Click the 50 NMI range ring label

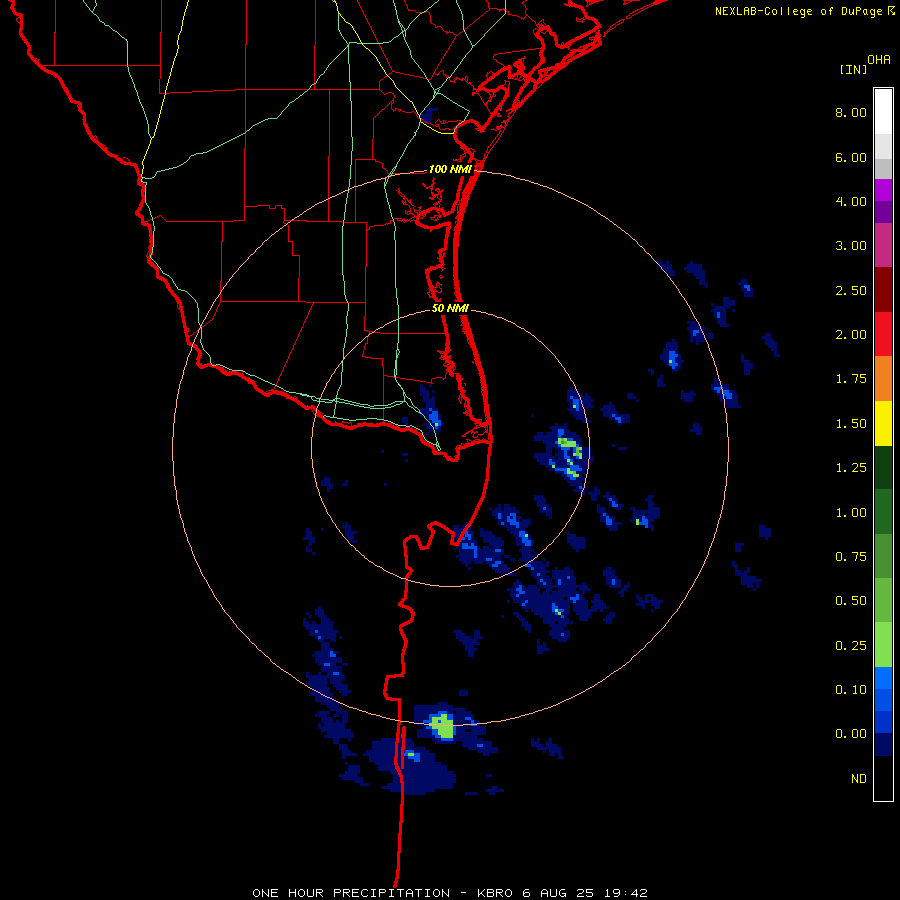click(450, 308)
